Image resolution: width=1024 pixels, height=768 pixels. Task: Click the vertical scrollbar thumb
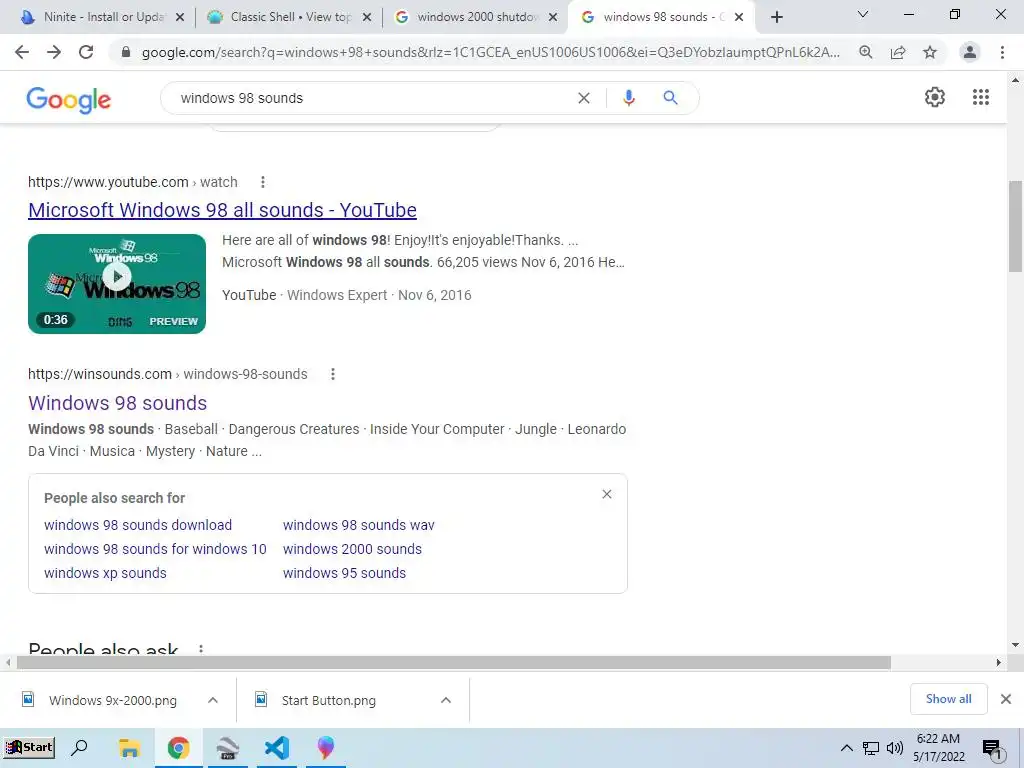click(x=1015, y=226)
